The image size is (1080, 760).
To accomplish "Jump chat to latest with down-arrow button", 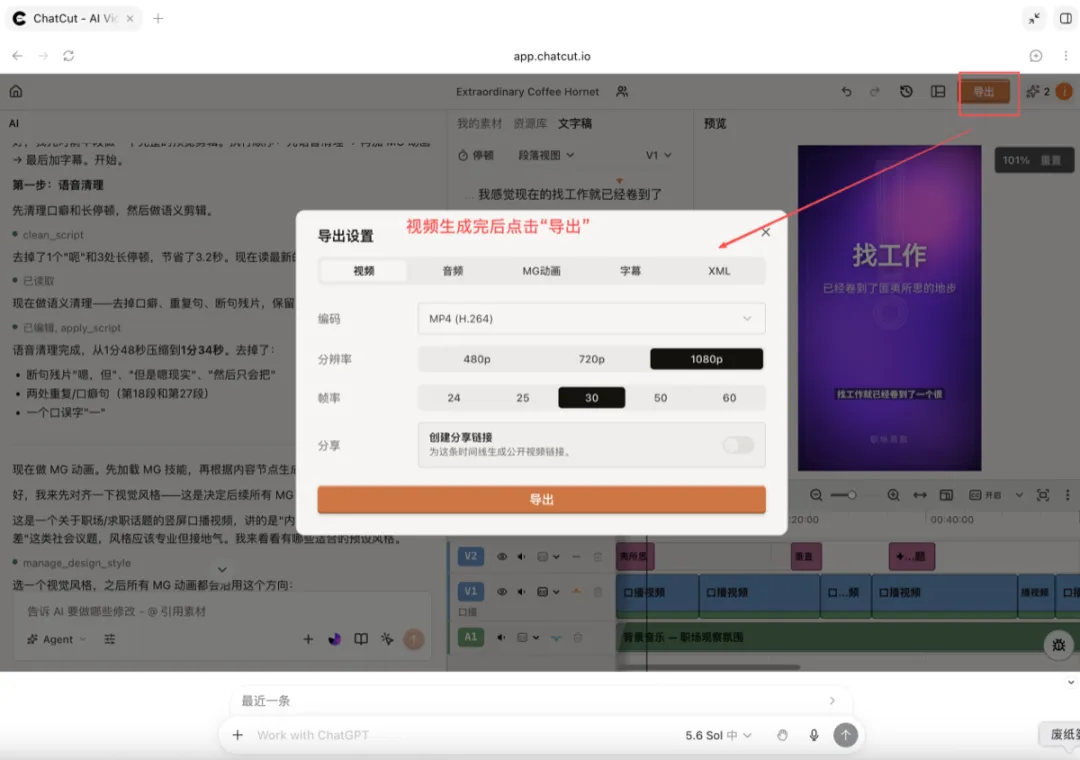I will coord(222,569).
